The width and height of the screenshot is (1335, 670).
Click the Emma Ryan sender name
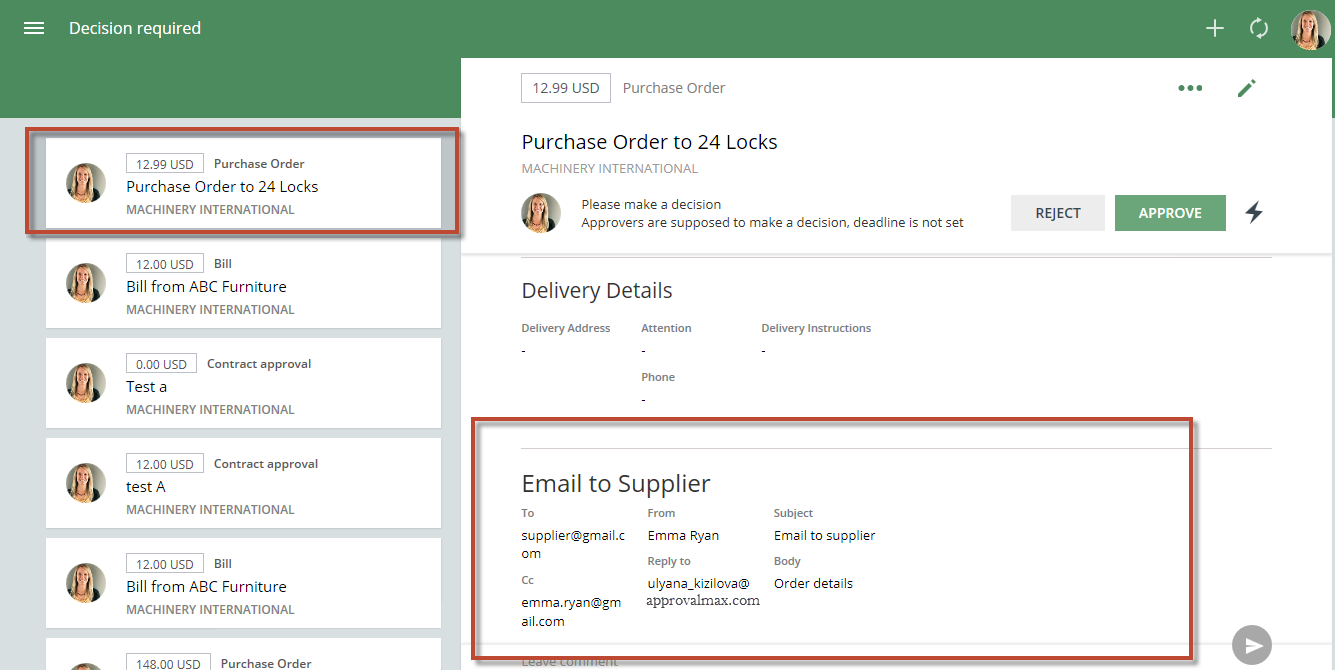pyautogui.click(x=683, y=536)
